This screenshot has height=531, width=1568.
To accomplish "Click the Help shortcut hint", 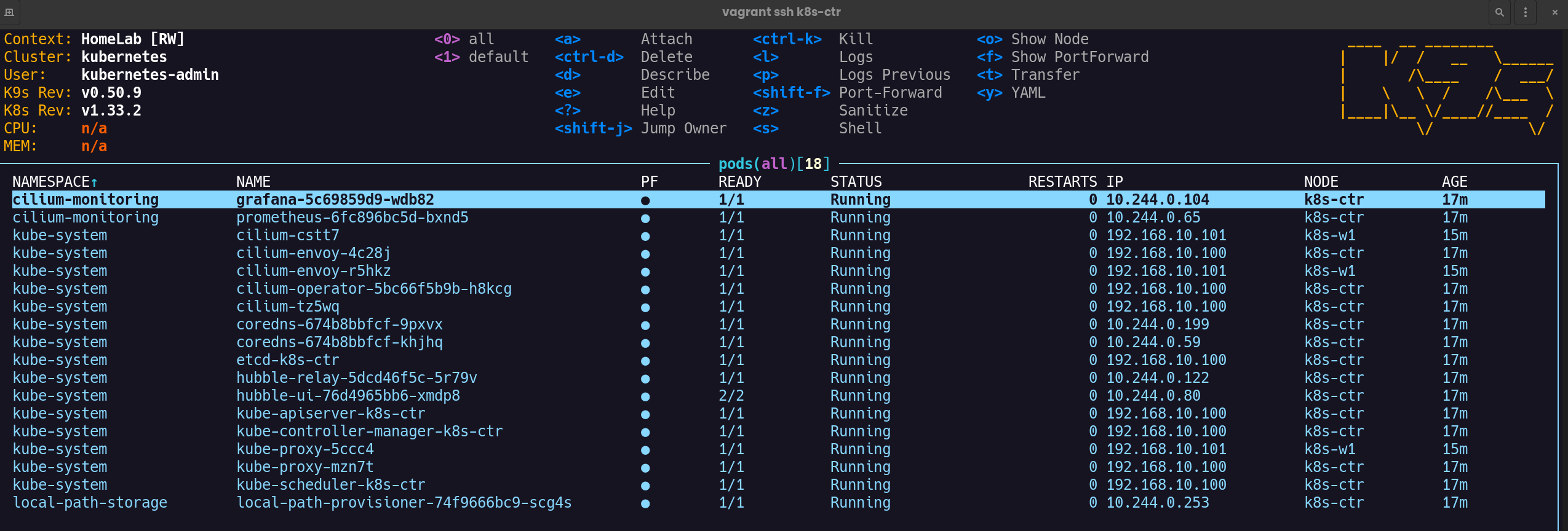I will pos(615,111).
